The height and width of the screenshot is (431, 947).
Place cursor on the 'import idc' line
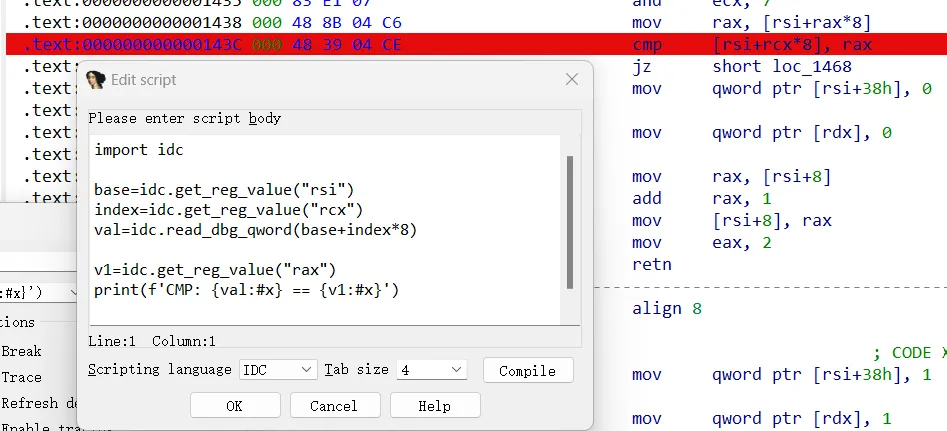click(x=139, y=150)
